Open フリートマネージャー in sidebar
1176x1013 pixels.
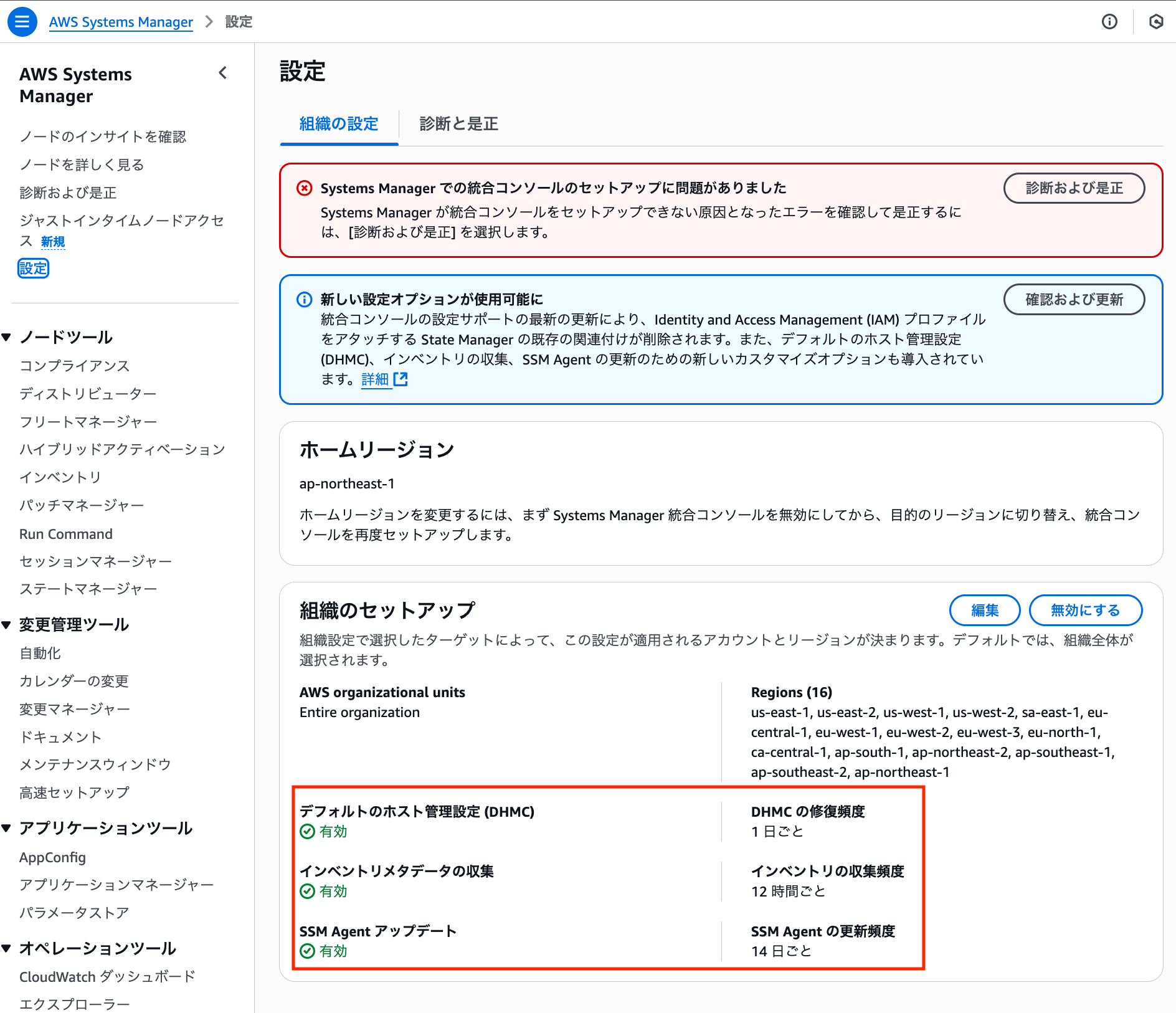point(88,422)
